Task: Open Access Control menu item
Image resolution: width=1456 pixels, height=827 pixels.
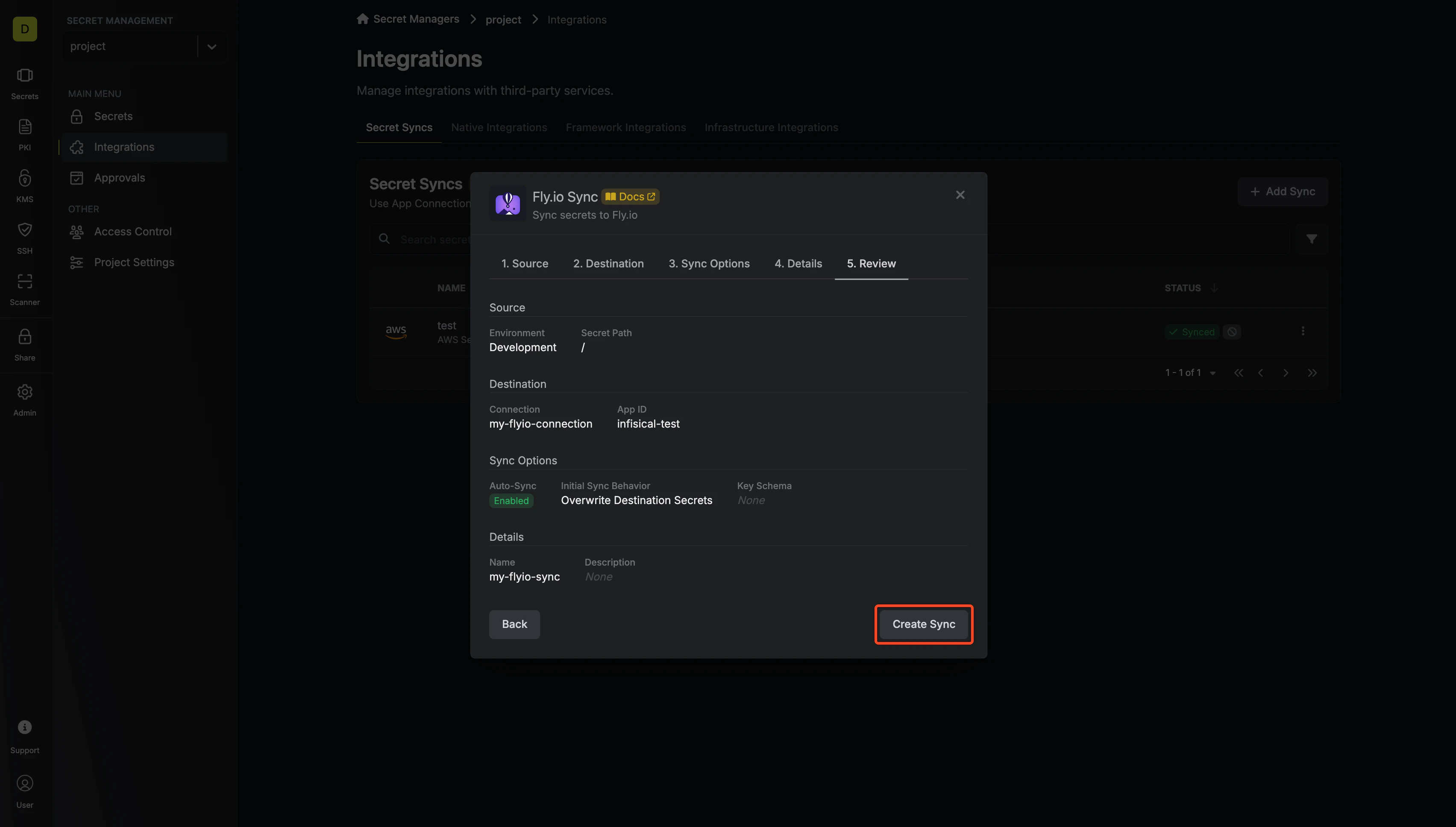Action: click(144, 232)
